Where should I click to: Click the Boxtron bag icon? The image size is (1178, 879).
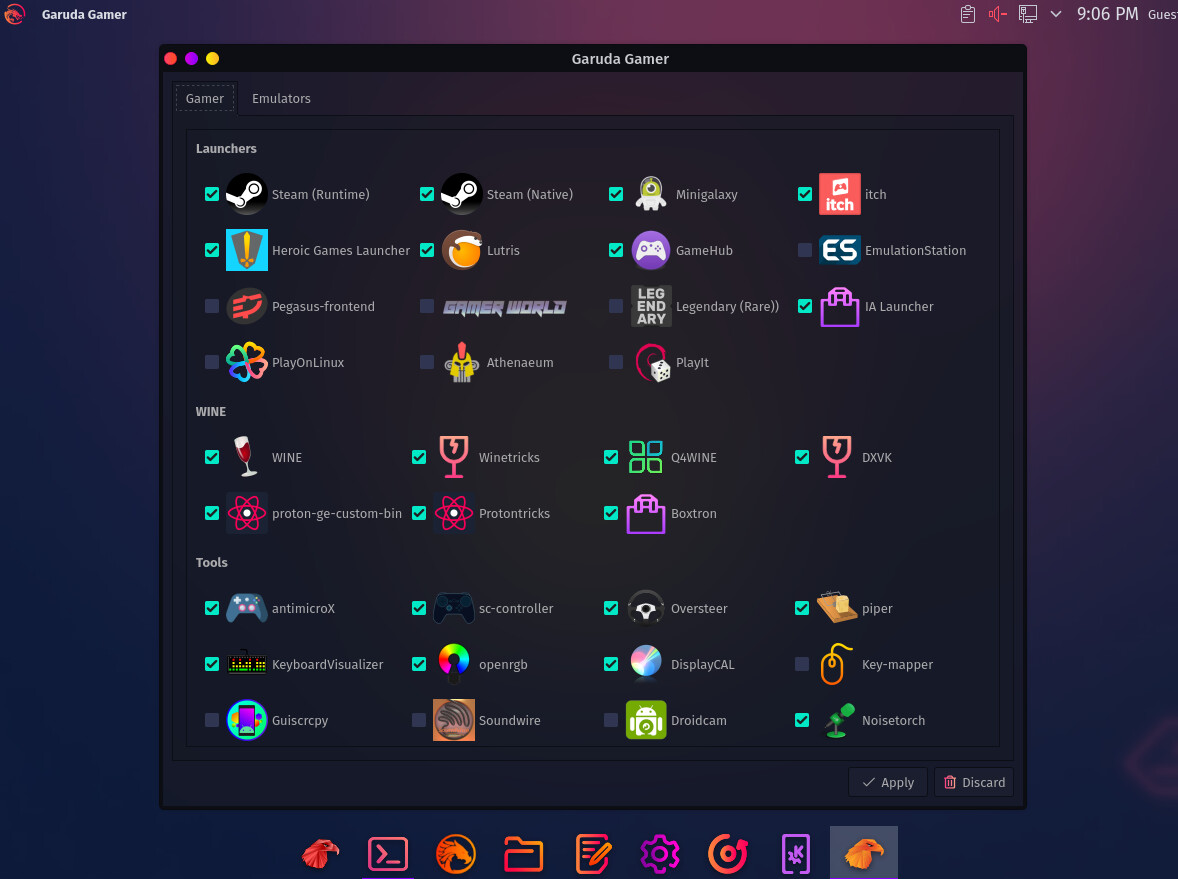coord(645,513)
